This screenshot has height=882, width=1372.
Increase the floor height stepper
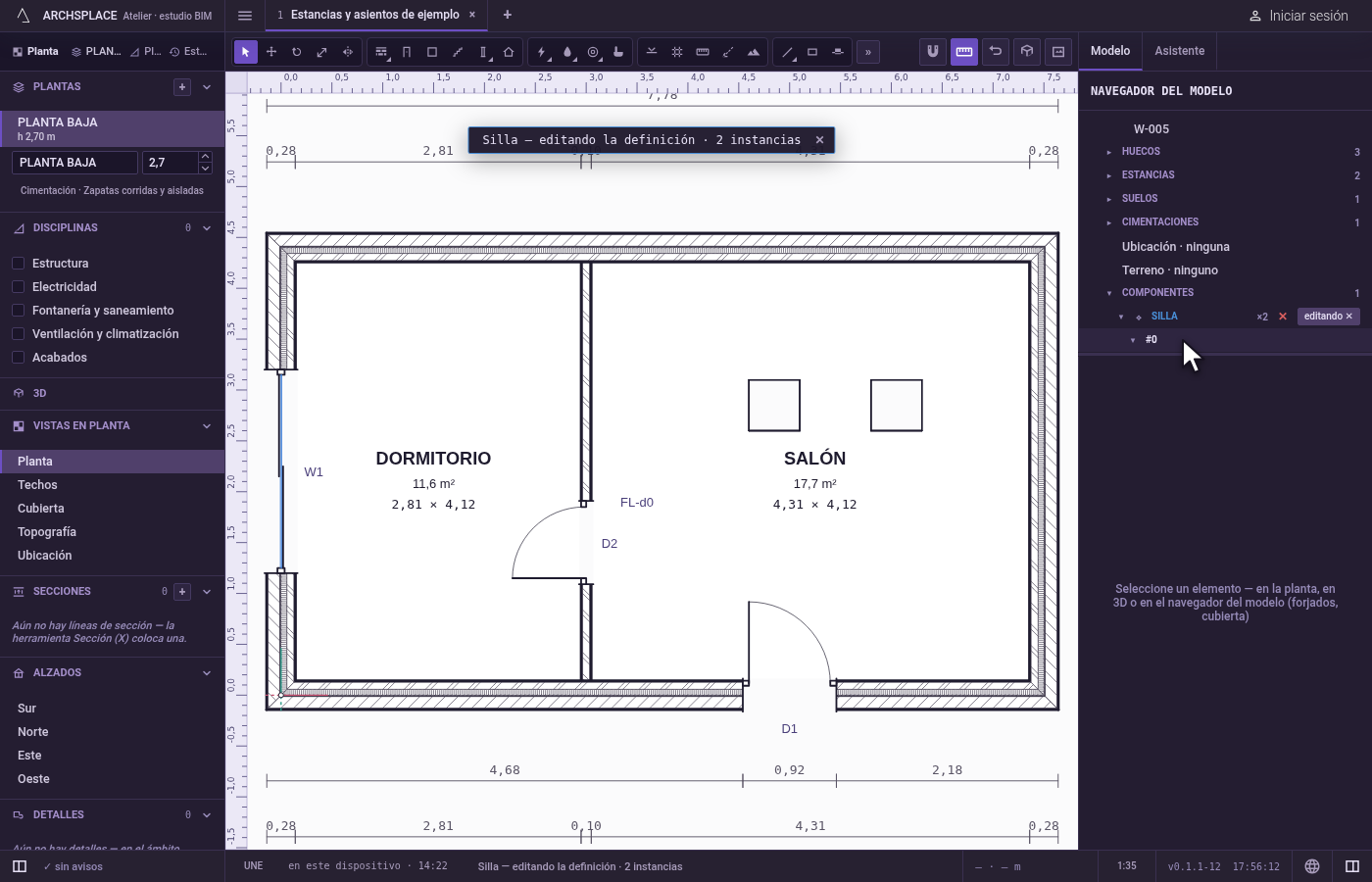[205, 157]
